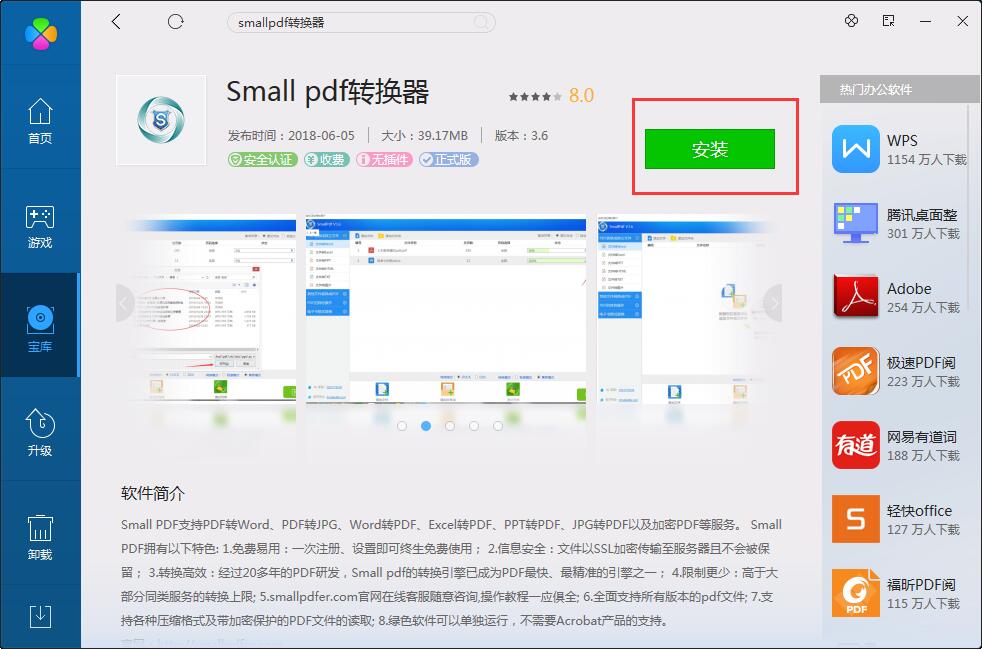Click the 网易有道词 name in popular list
Viewport: 982px width, 649px height.
coord(922,437)
